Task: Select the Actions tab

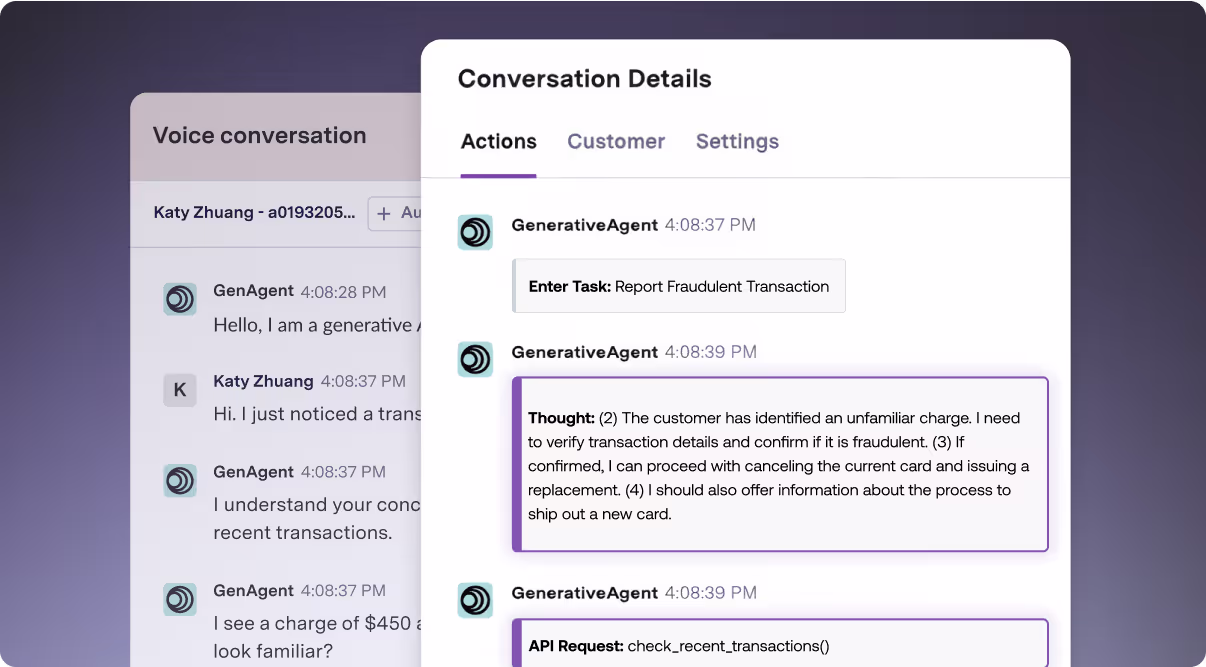Action: [498, 141]
